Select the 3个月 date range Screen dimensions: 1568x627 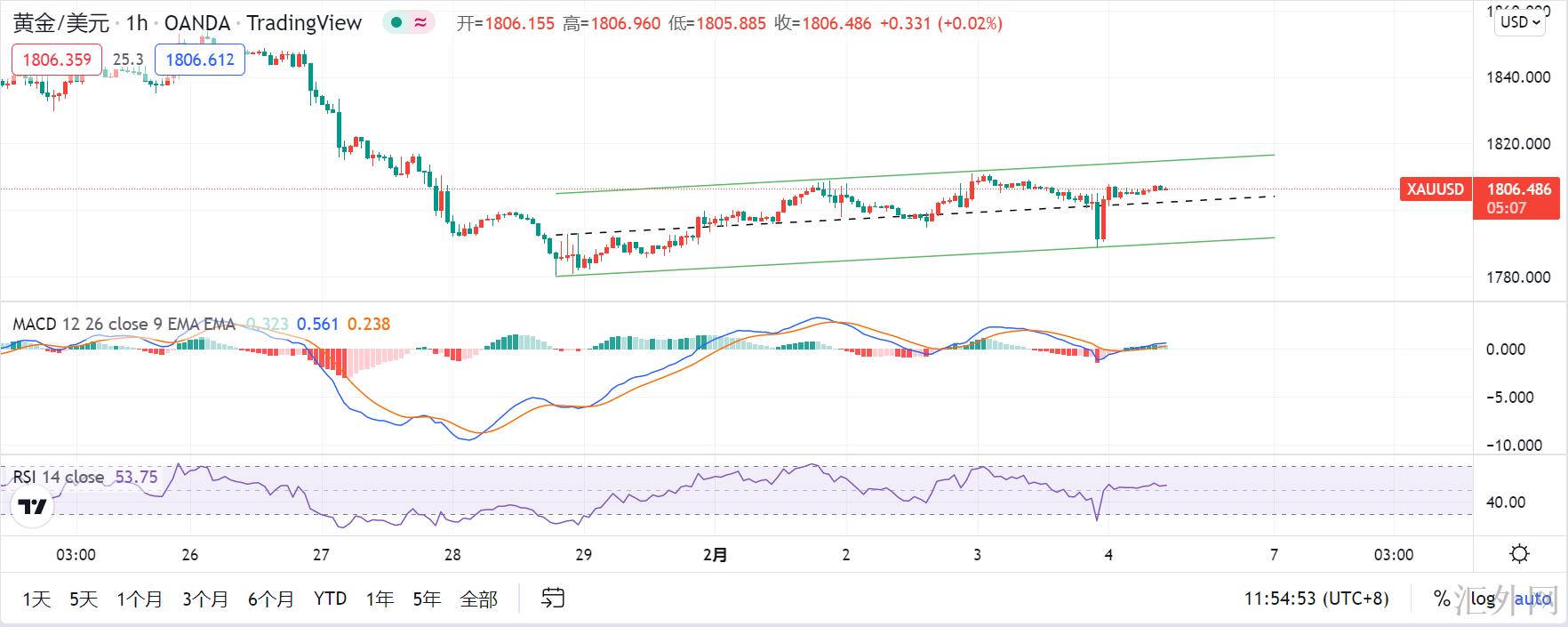pos(205,599)
